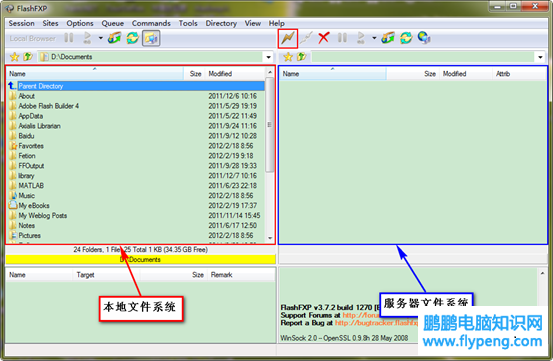Click the left file list vertical scrollbar
Image resolution: width=553 pixels, height=361 pixels.
(x=270, y=155)
